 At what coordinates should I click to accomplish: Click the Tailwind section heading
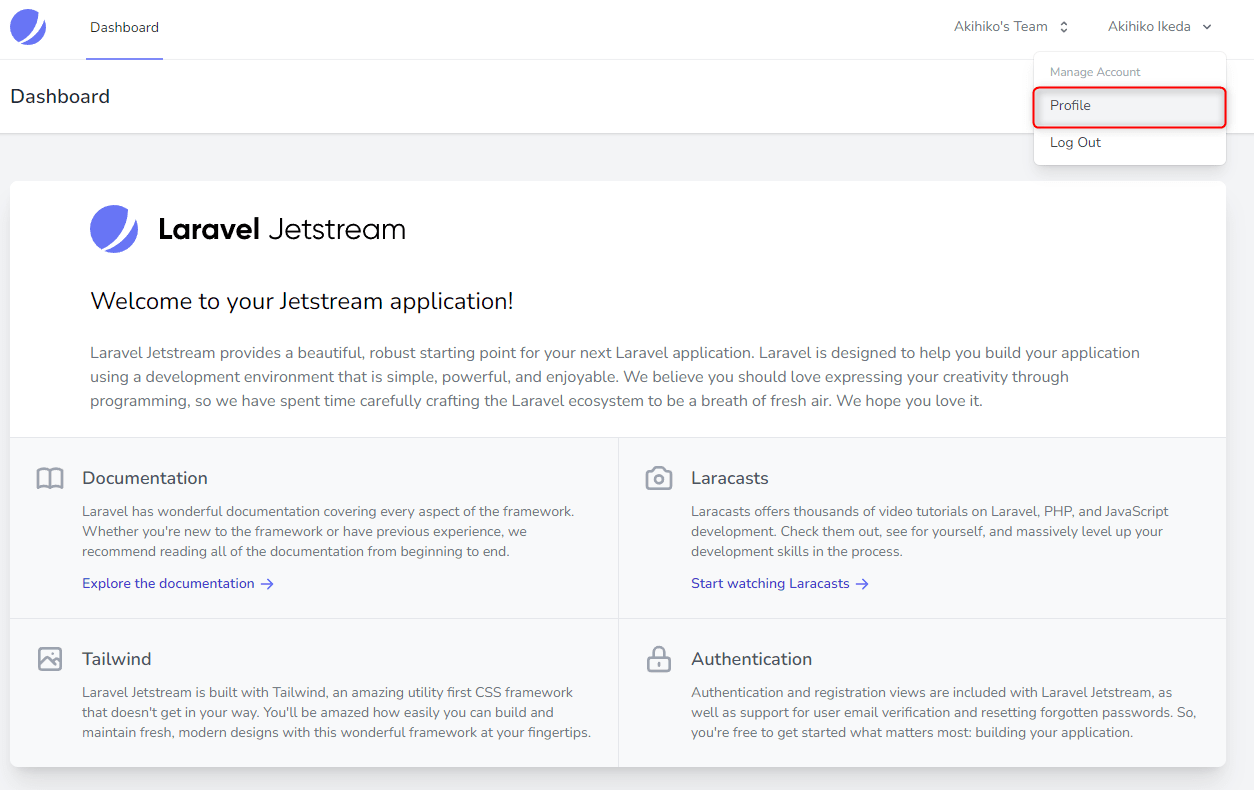pos(117,659)
